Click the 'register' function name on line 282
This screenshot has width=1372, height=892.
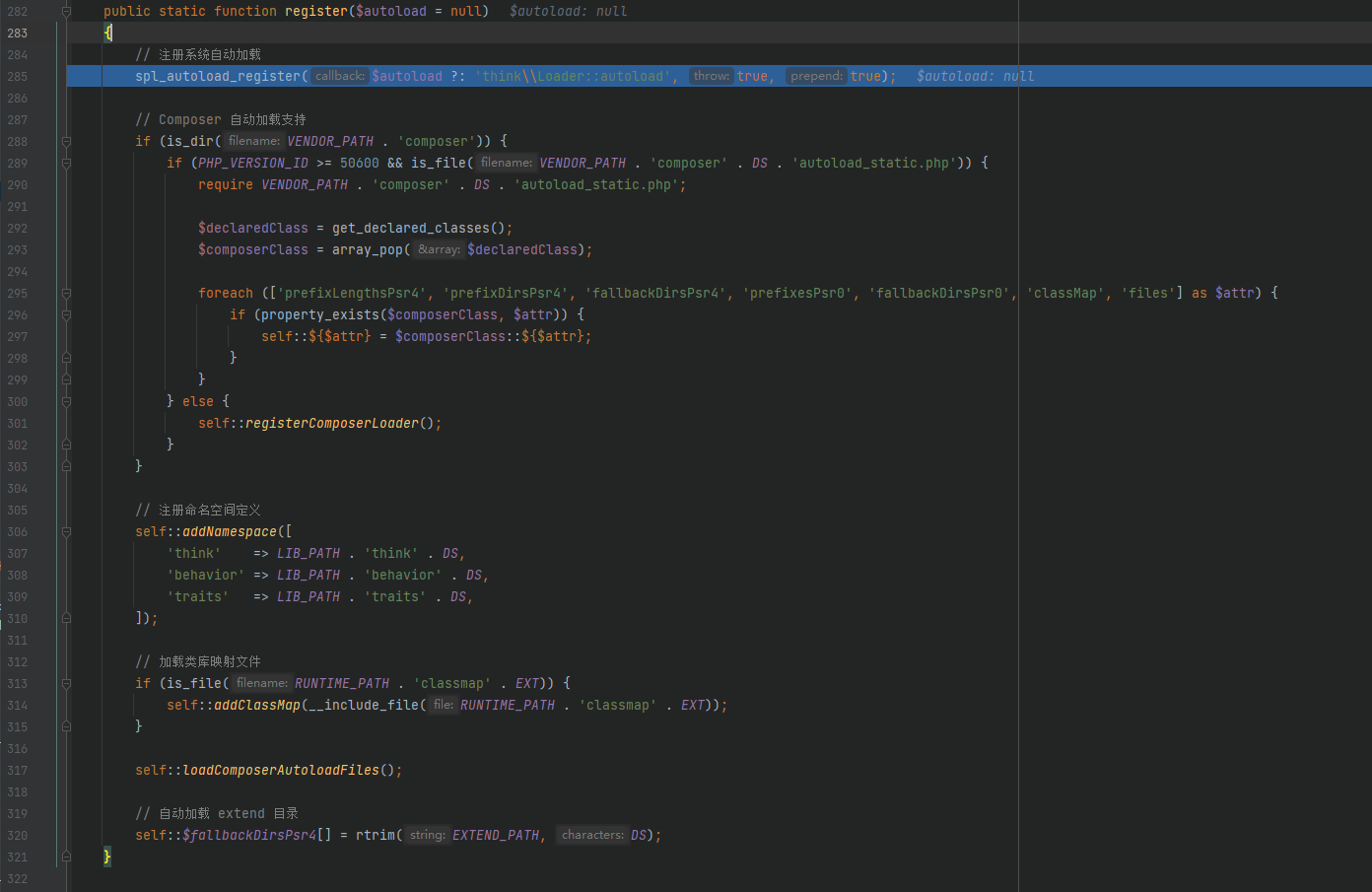316,11
